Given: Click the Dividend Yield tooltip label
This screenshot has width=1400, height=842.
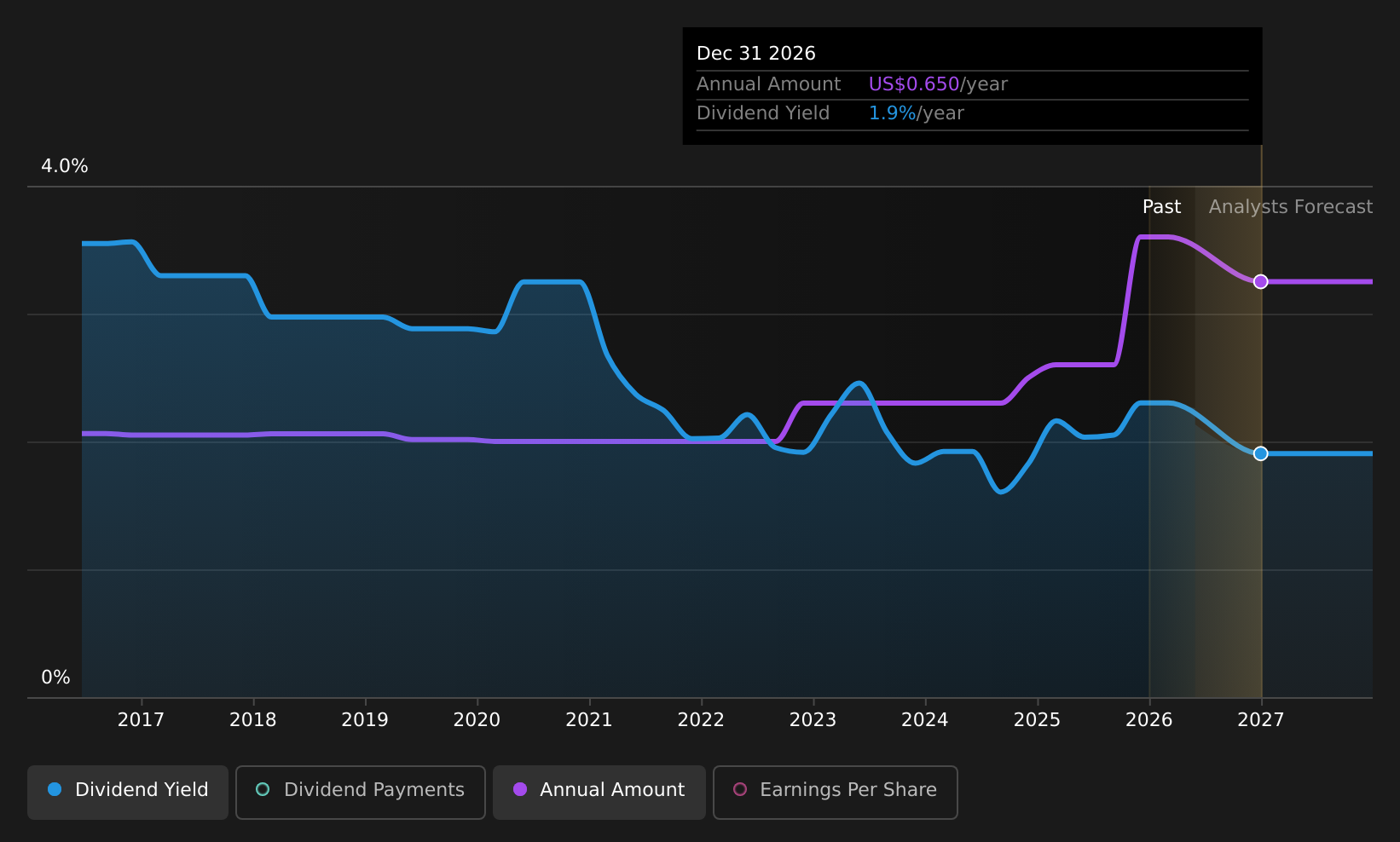Looking at the screenshot, I should point(763,113).
